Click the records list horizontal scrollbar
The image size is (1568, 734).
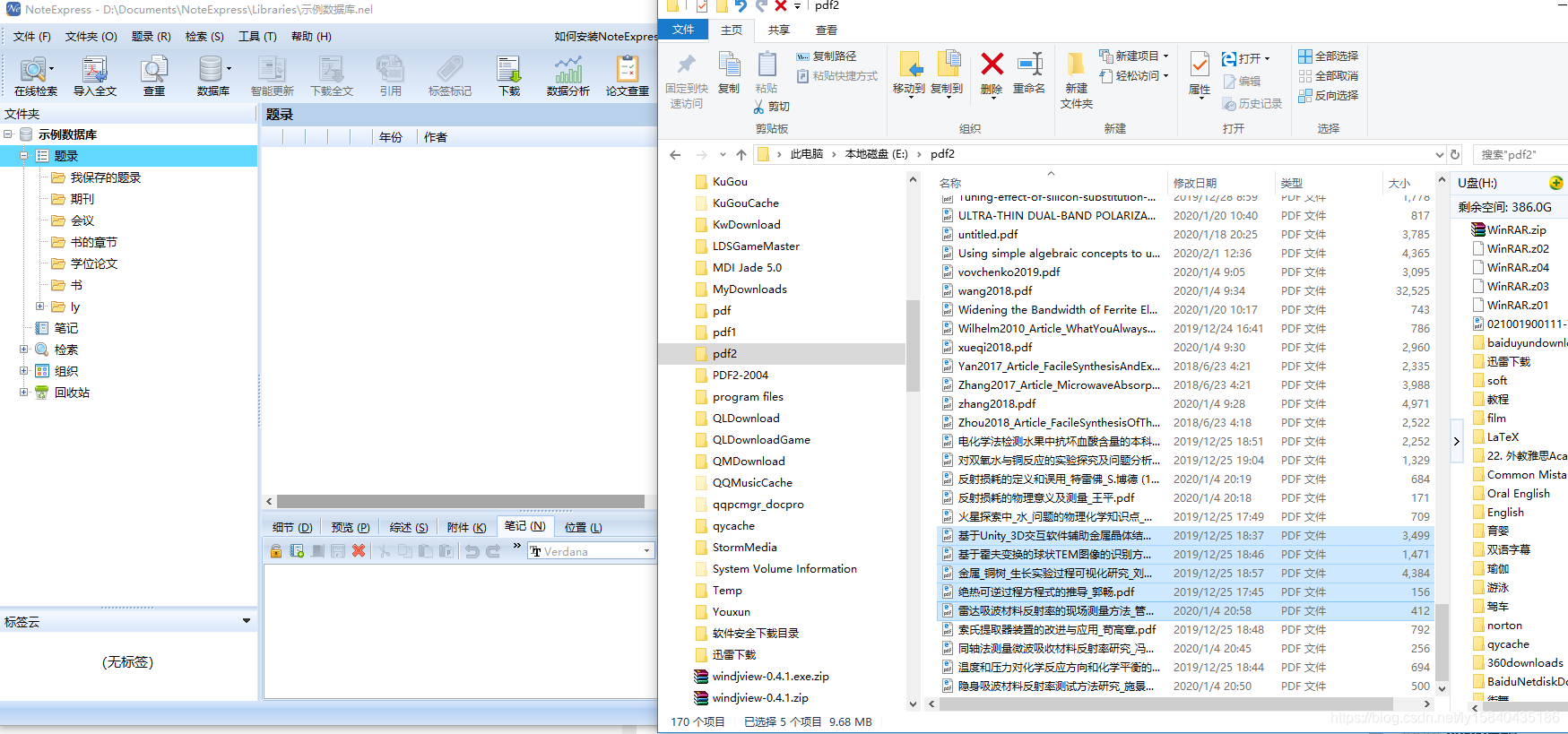[x=460, y=501]
